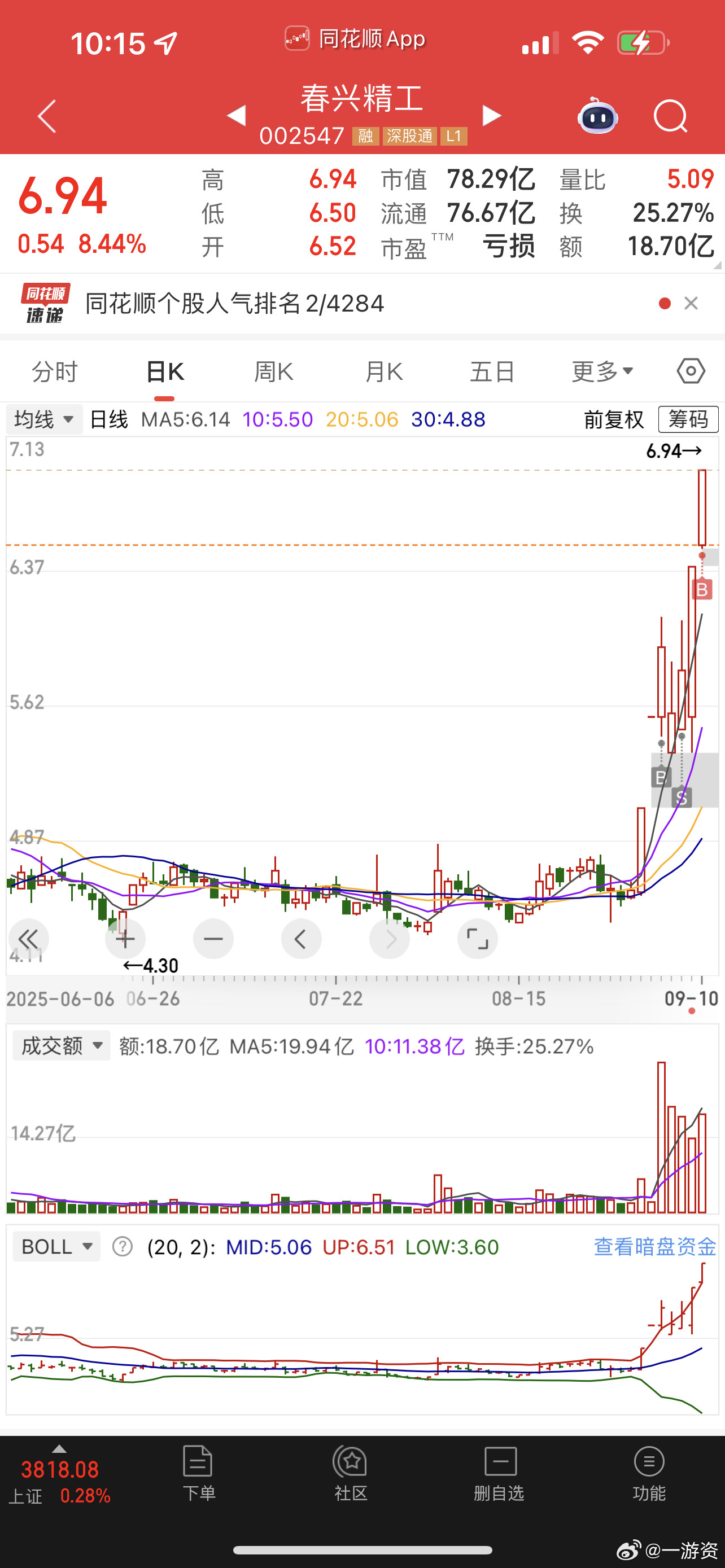Move chart right with chevron button
This screenshot has height=1568, width=725.
tap(390, 939)
